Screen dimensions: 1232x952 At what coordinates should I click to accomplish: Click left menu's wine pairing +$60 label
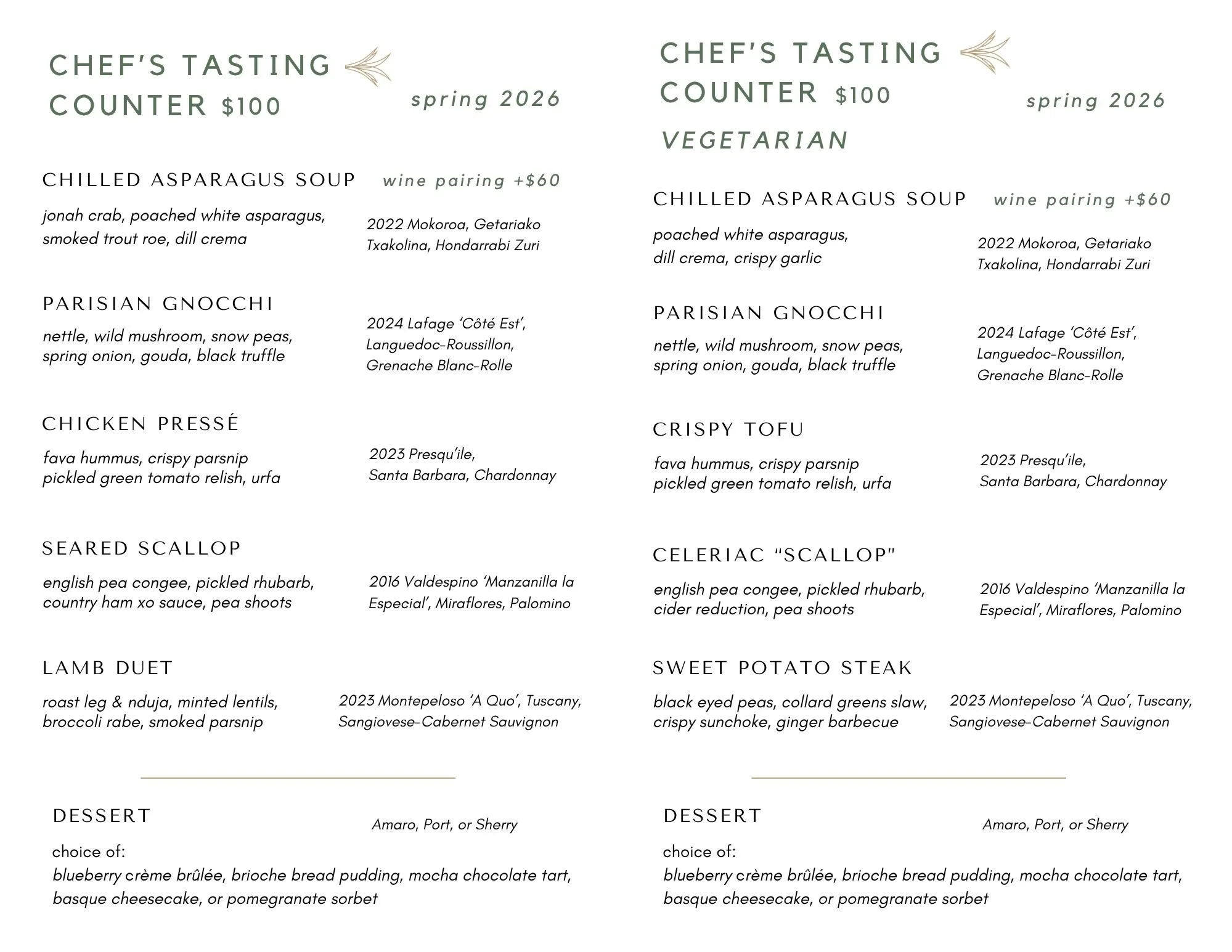[x=471, y=181]
